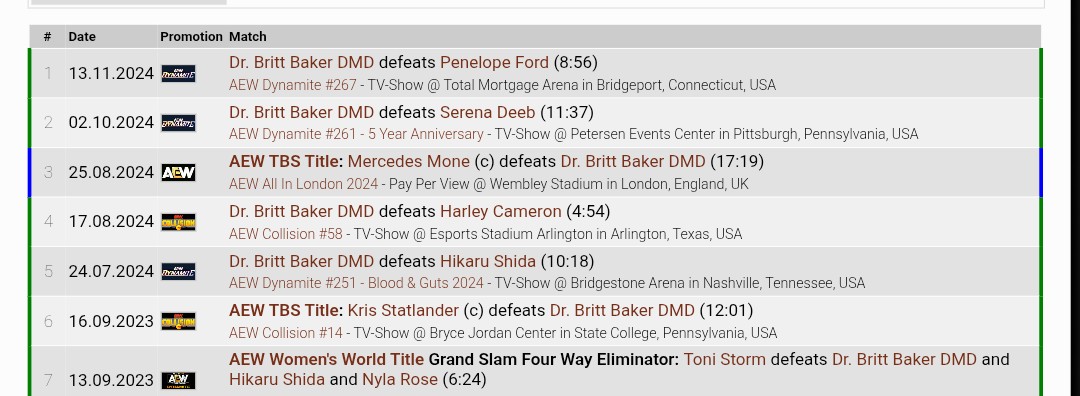Image resolution: width=1080 pixels, height=396 pixels.
Task: Open AEW Dynamite #261 - 5 Year Anniversary
Action: (x=356, y=134)
